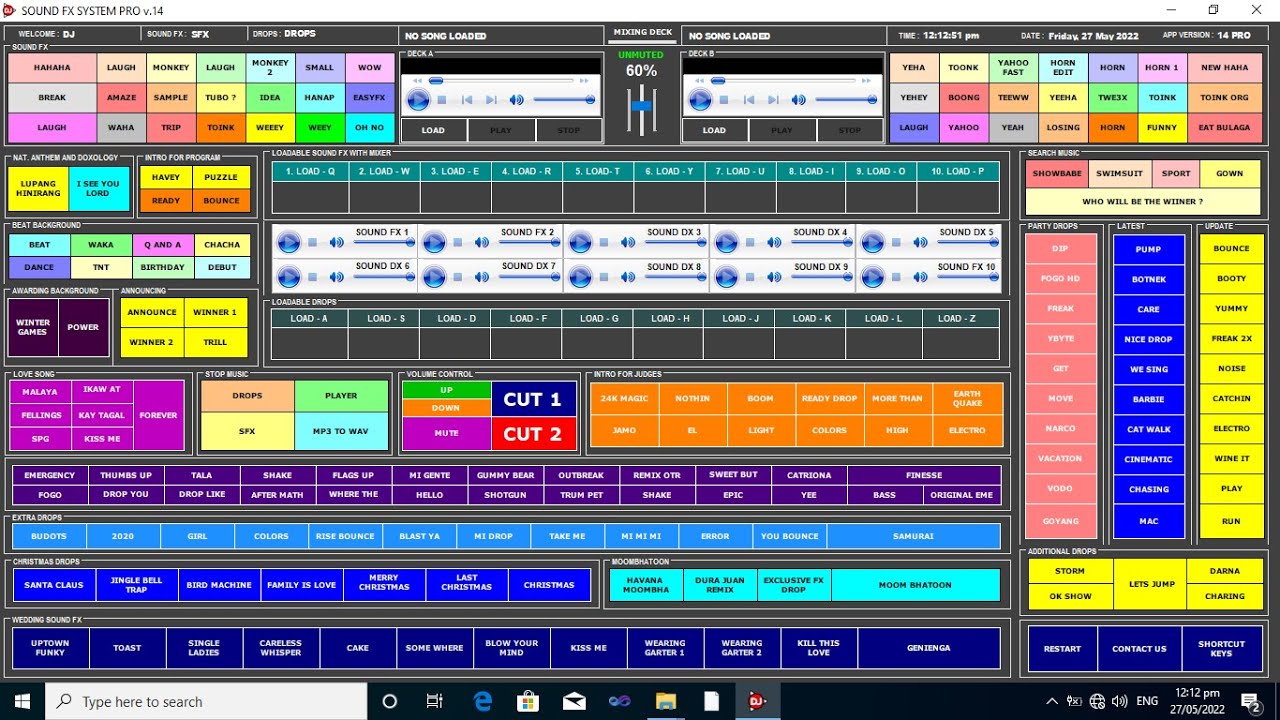Click Deck B next track icon
The image size is (1280, 720).
coord(773,100)
